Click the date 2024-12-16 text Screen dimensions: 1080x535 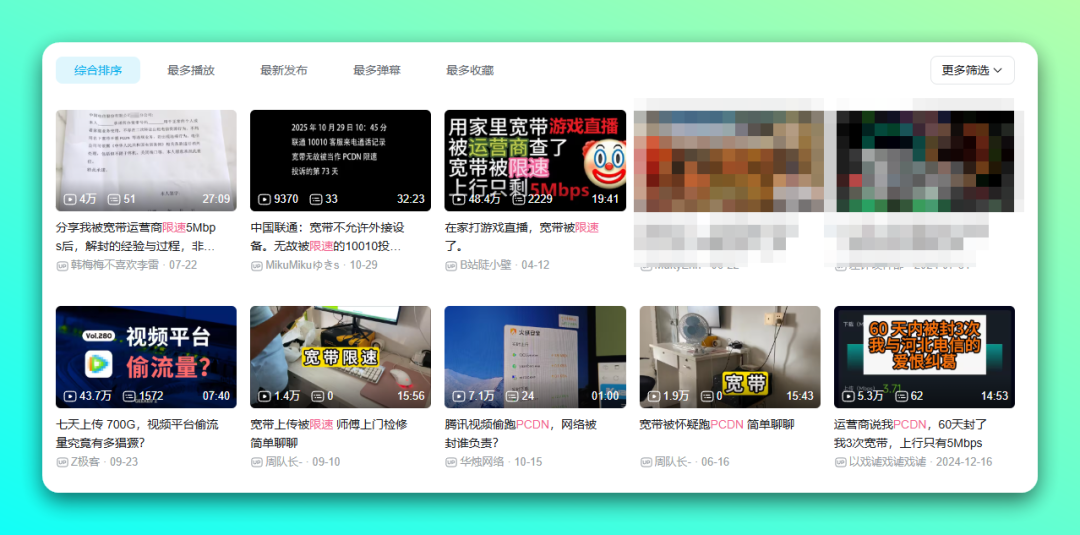click(x=964, y=461)
